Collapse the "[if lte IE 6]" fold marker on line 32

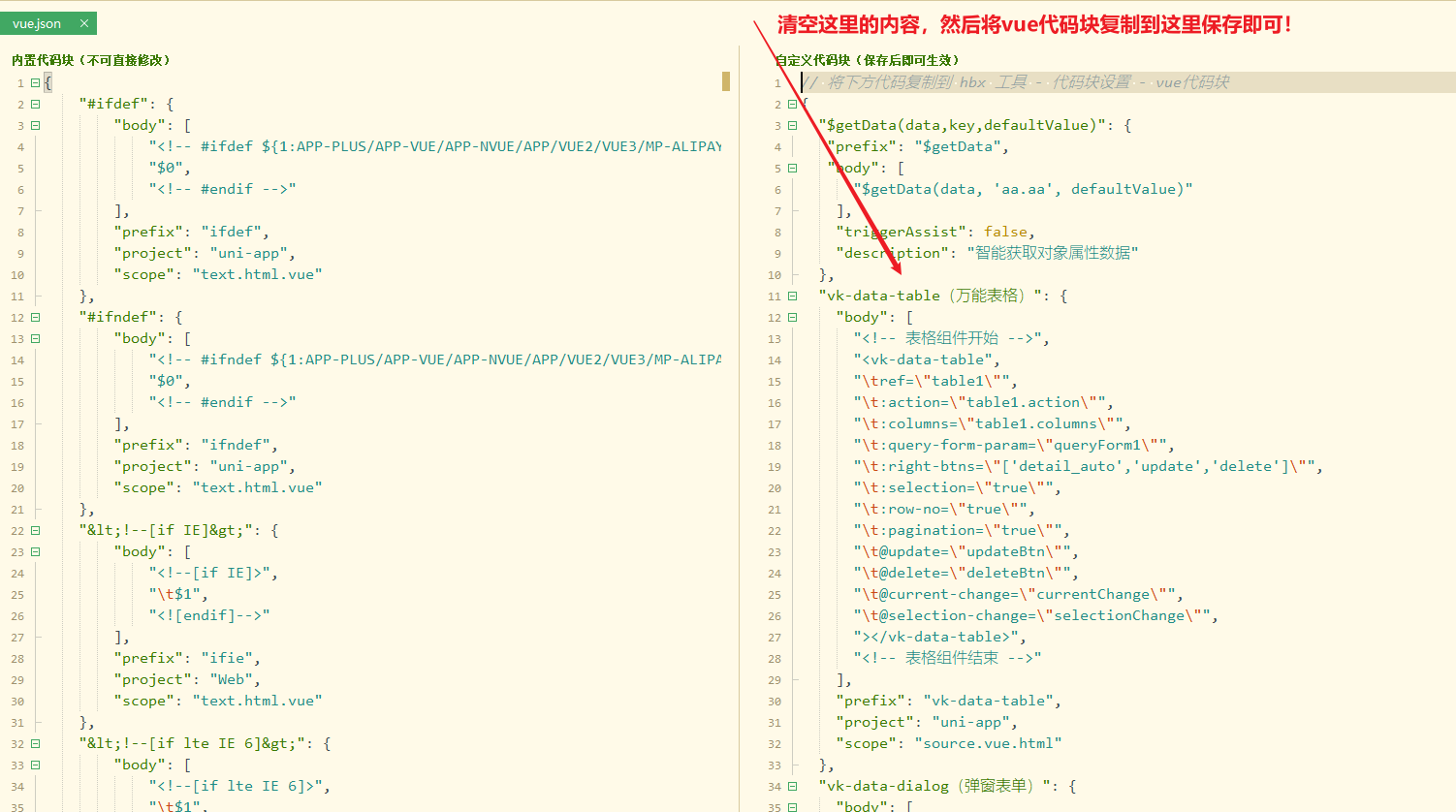click(35, 744)
